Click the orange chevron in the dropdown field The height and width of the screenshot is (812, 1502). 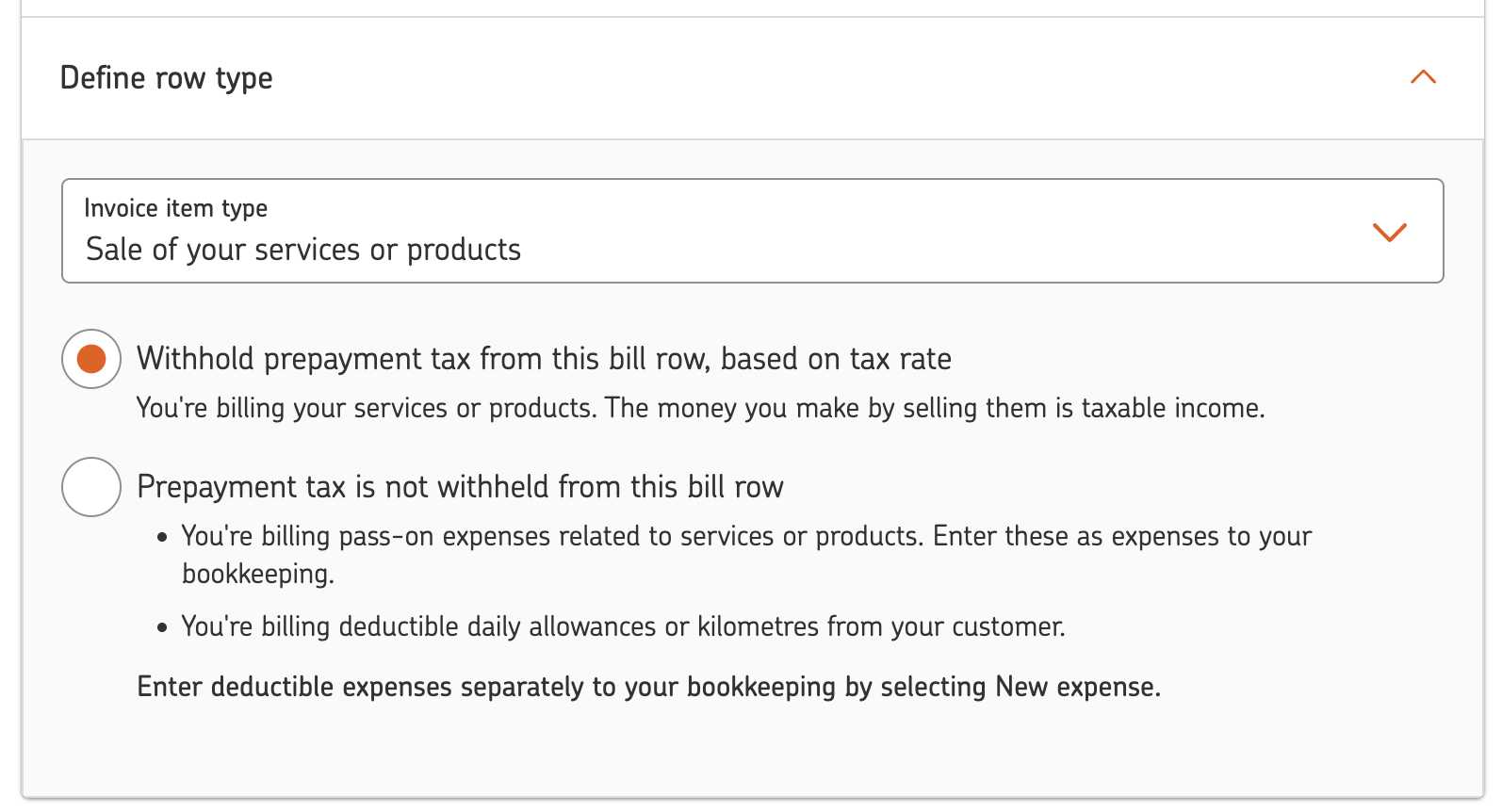(1387, 232)
